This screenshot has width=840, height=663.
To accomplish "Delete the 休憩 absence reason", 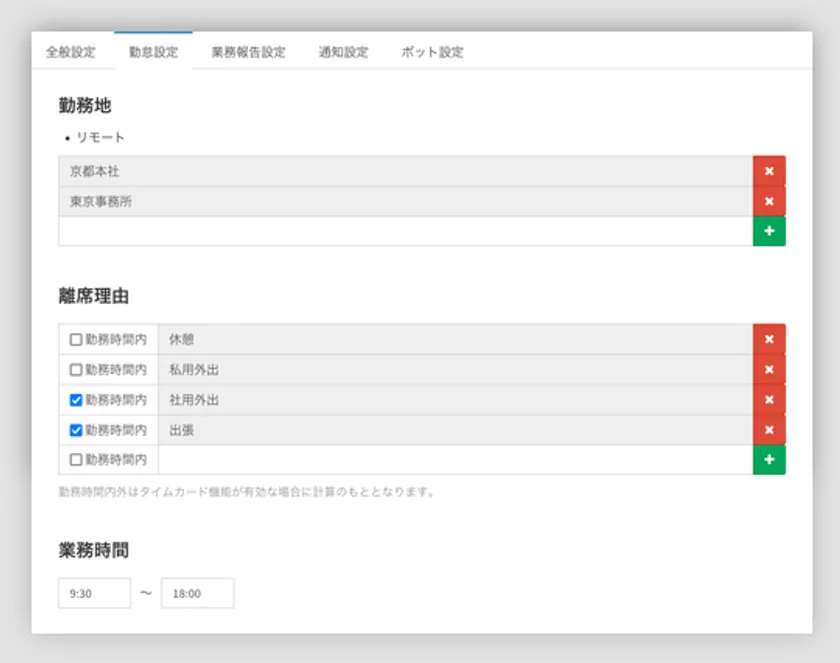I will pyautogui.click(x=769, y=339).
